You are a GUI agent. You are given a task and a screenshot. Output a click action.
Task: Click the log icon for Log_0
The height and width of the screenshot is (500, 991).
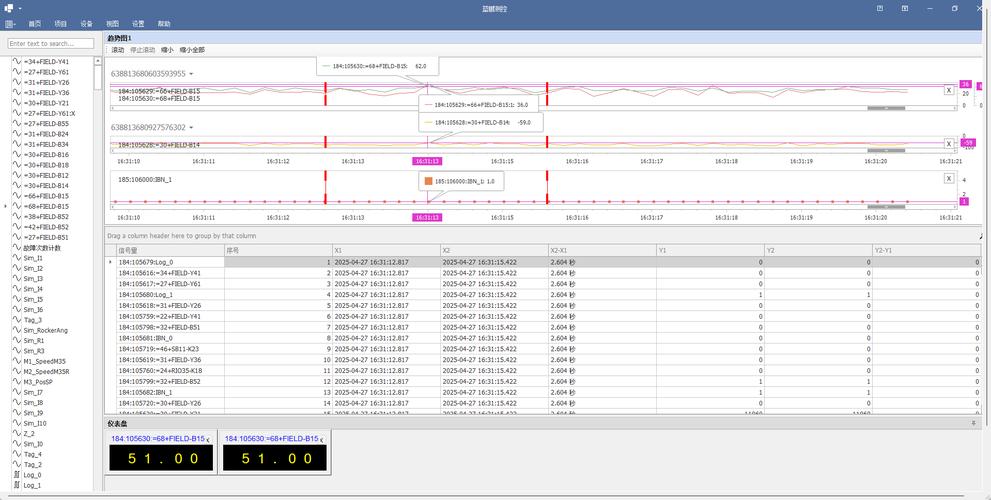[17, 475]
